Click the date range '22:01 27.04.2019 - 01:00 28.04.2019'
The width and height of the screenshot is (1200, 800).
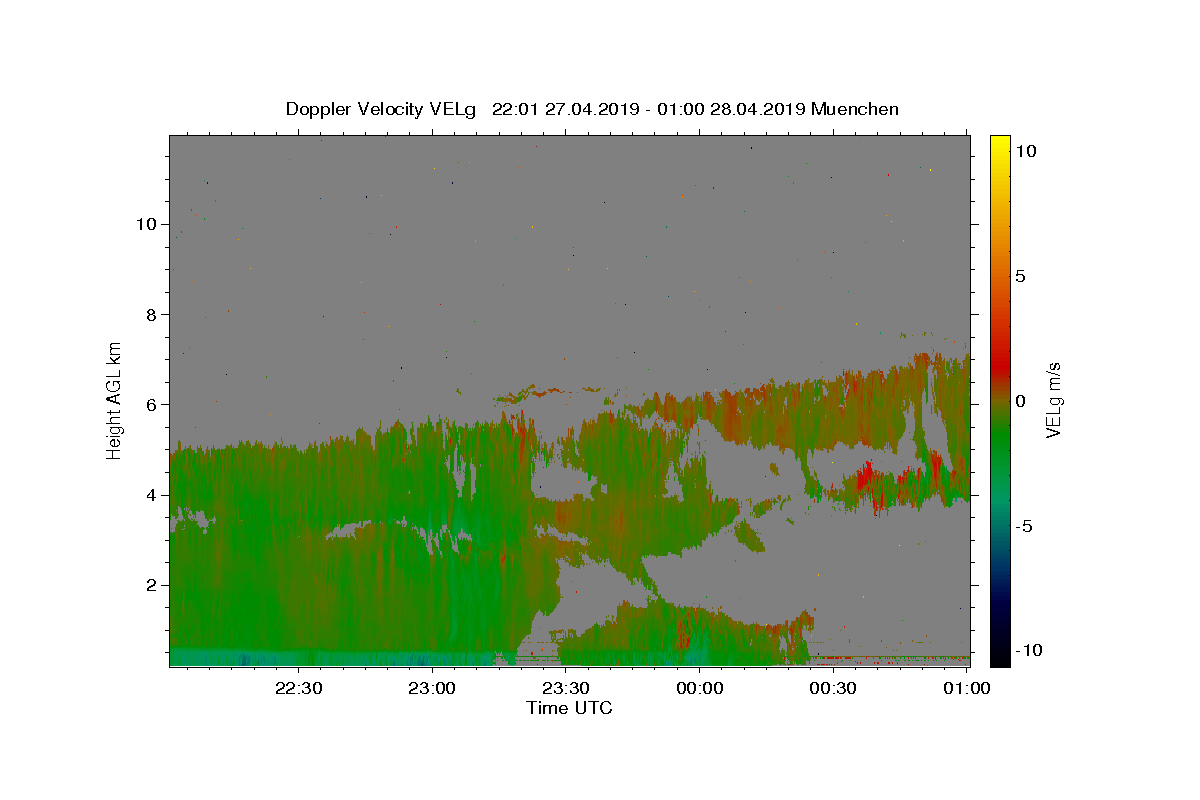[x=649, y=109]
